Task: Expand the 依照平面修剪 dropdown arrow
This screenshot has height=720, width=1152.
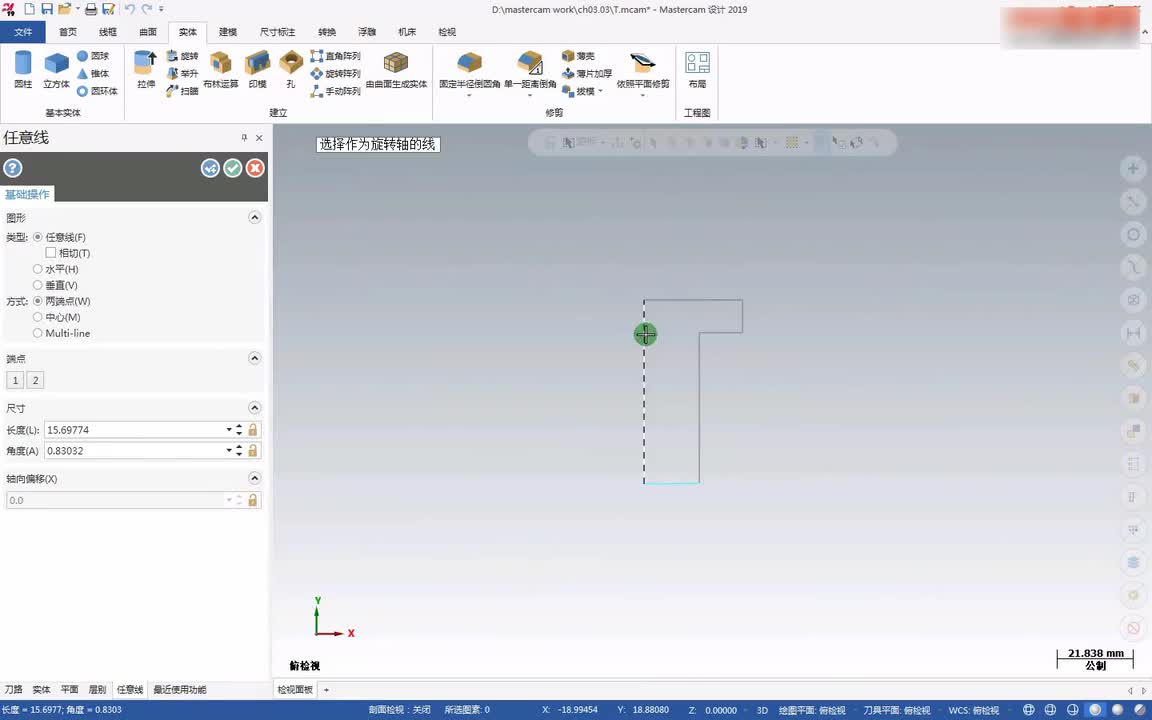Action: 643,96
